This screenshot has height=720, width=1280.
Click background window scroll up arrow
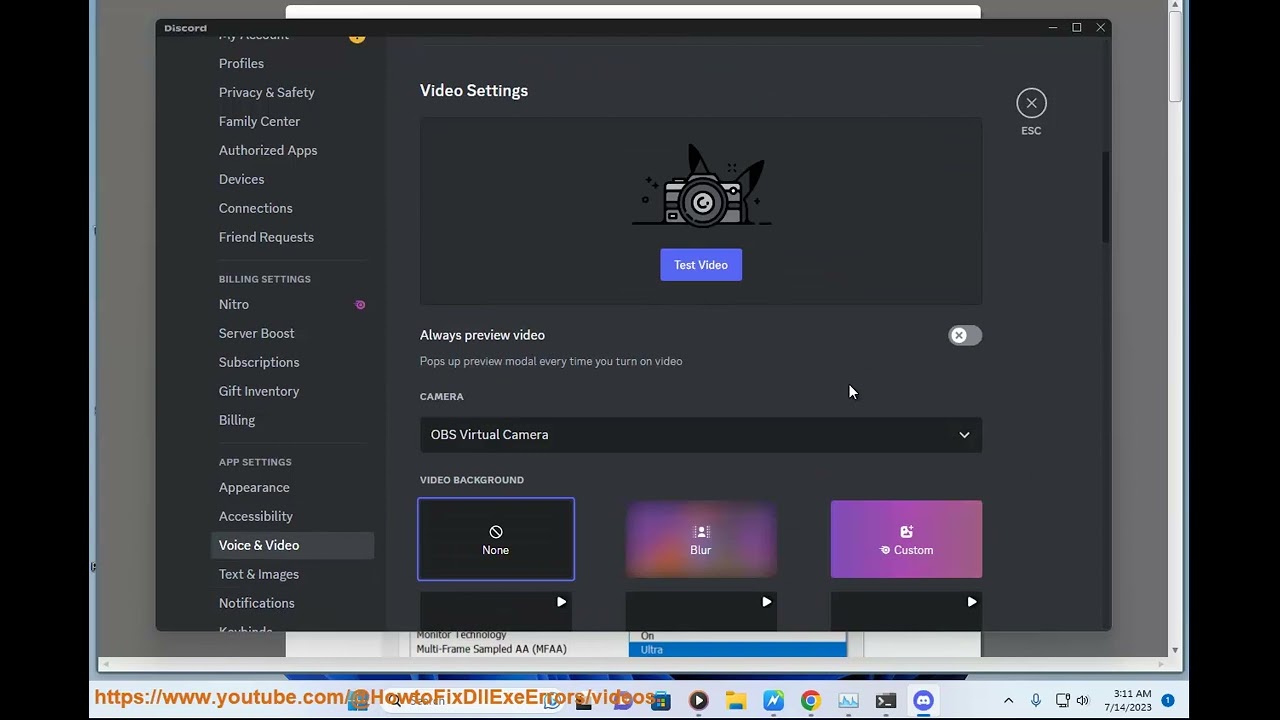(x=1175, y=5)
